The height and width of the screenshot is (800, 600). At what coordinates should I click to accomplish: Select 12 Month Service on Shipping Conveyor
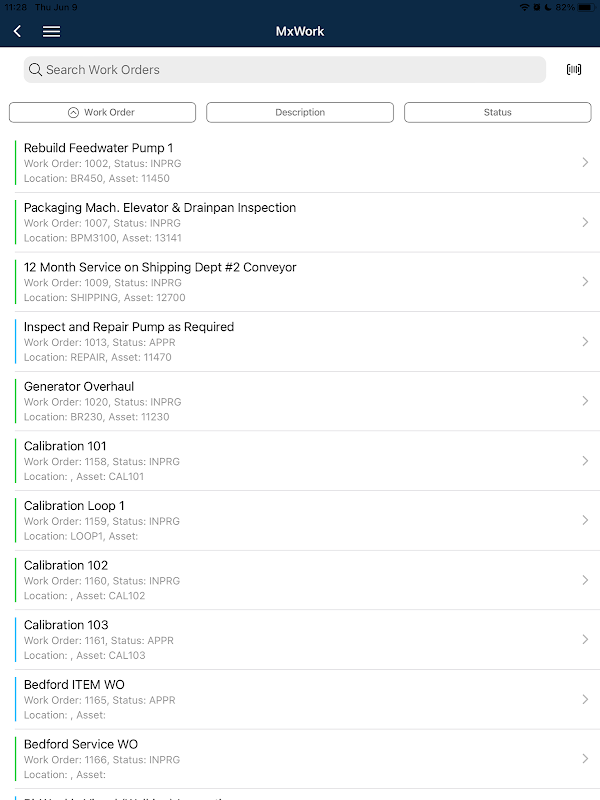click(307, 282)
